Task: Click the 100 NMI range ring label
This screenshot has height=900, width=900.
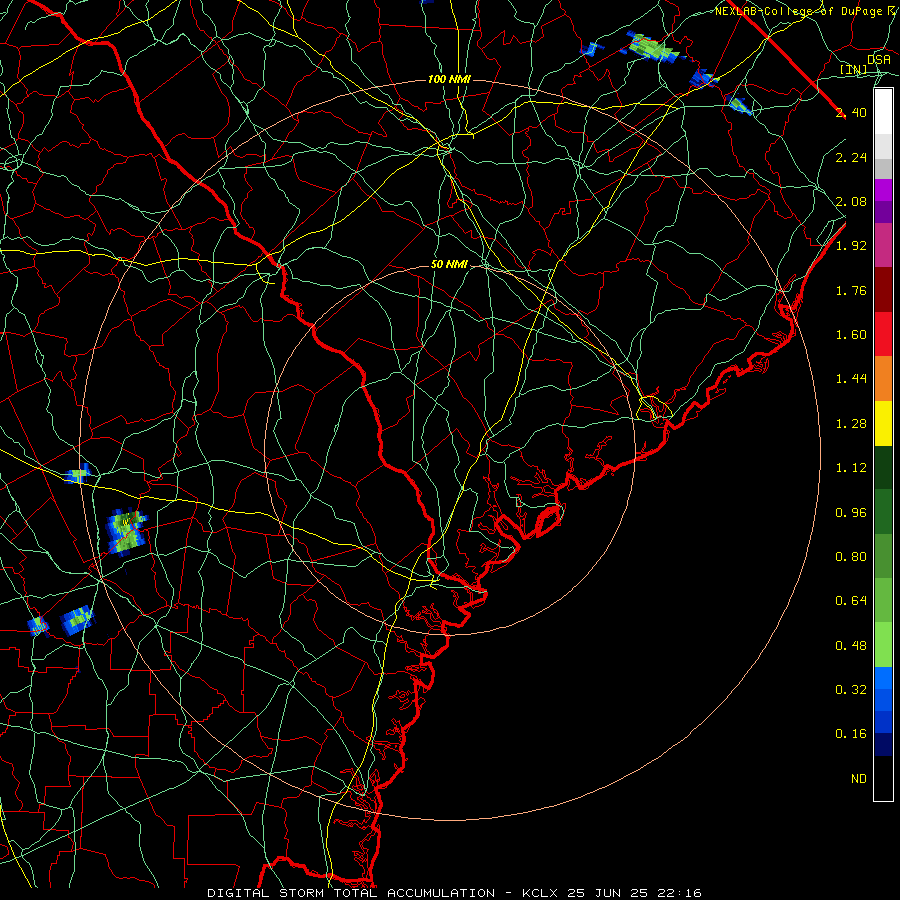Action: coord(449,79)
